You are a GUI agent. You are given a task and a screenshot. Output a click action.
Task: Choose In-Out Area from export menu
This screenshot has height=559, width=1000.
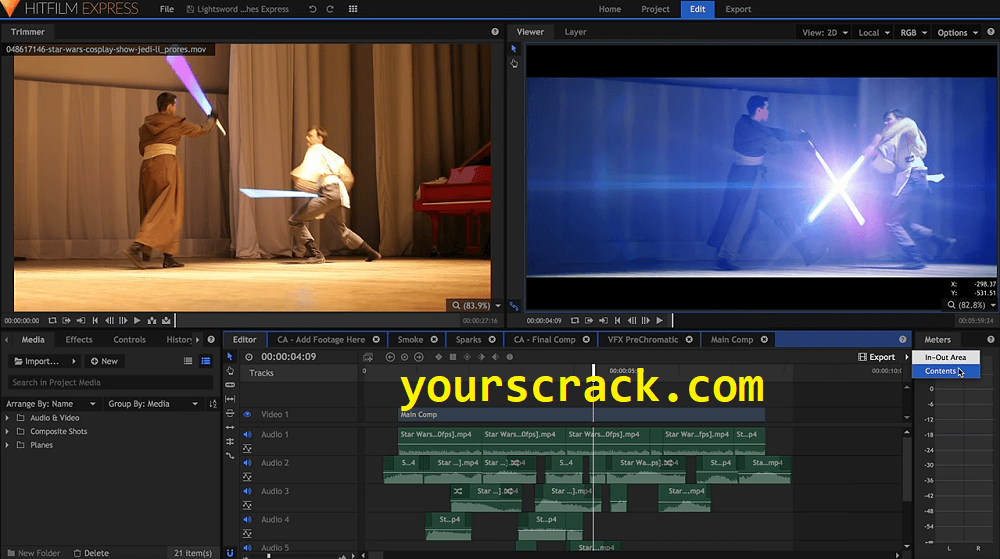pos(945,358)
